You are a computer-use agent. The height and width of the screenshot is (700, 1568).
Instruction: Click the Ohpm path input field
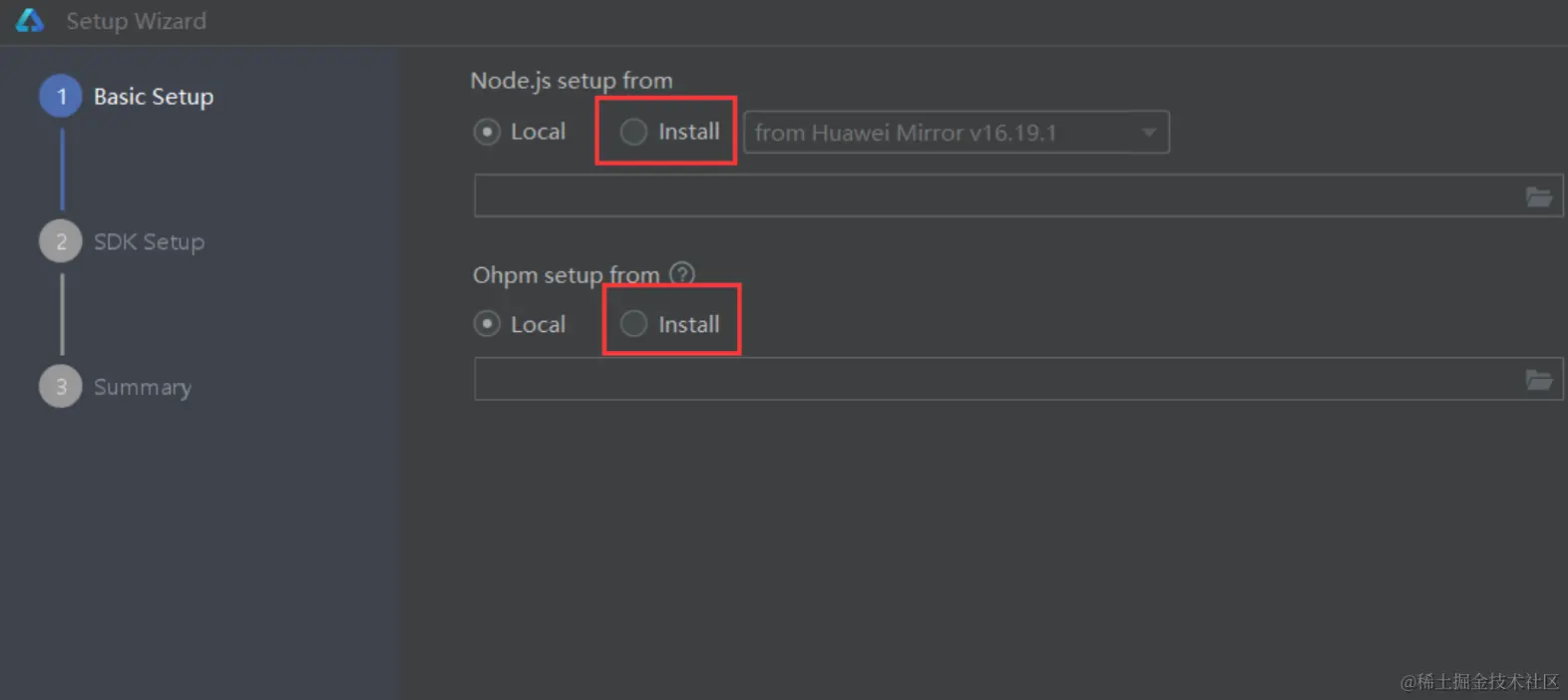pos(997,380)
